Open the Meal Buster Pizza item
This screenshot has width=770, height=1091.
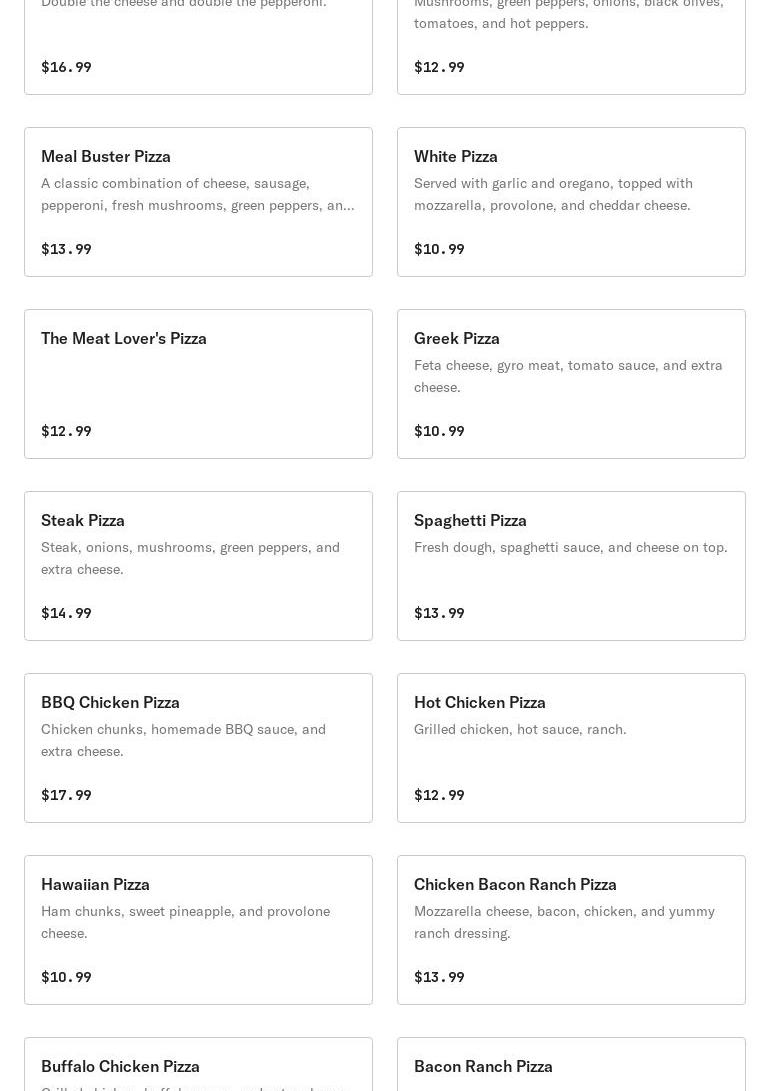(198, 201)
